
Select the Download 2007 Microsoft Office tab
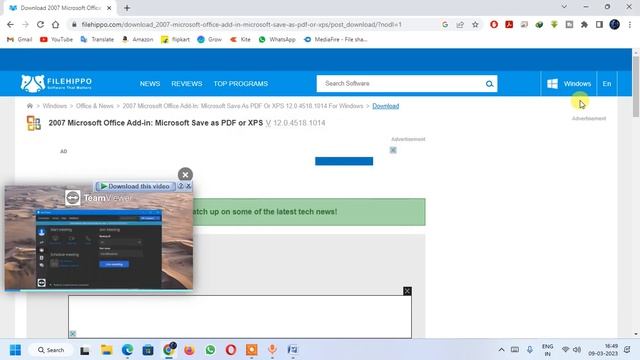tap(60, 8)
